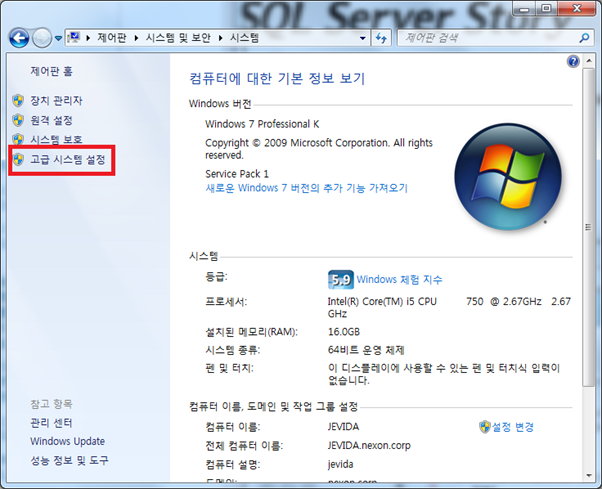Click the shield icon beside 장치 관리자
602x489 pixels.
click(18, 101)
